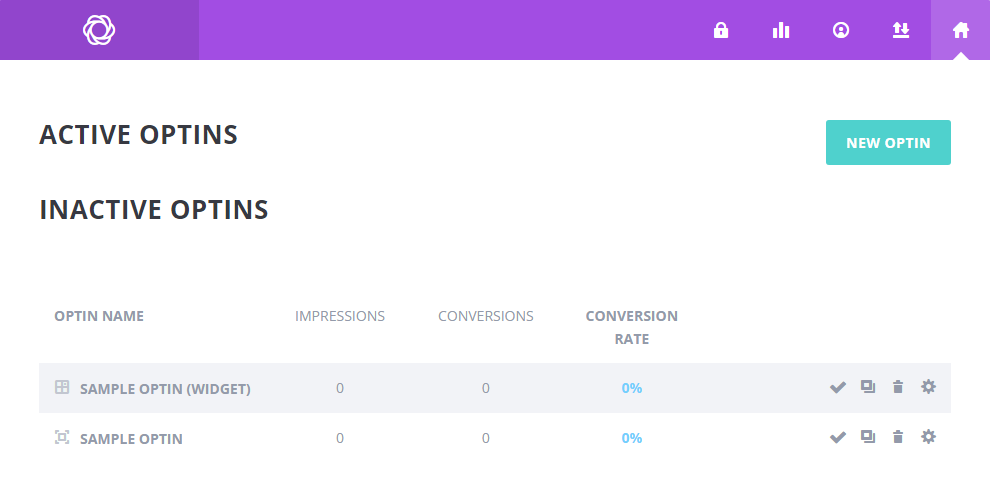Activate Sample Optin (Widget) with checkmark
This screenshot has width=990, height=490.
click(838, 388)
